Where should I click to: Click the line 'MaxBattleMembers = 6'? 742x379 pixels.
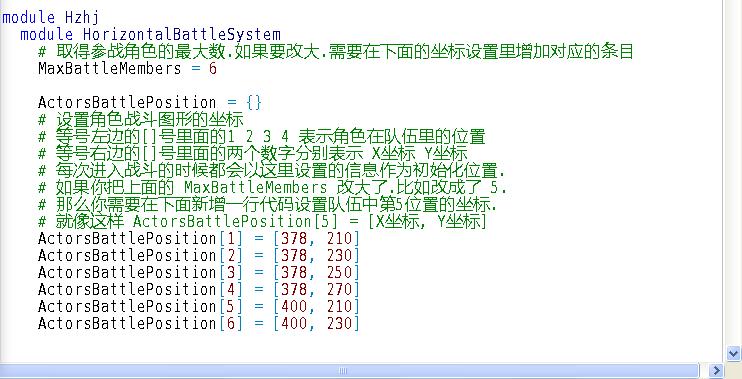pyautogui.click(x=127, y=69)
